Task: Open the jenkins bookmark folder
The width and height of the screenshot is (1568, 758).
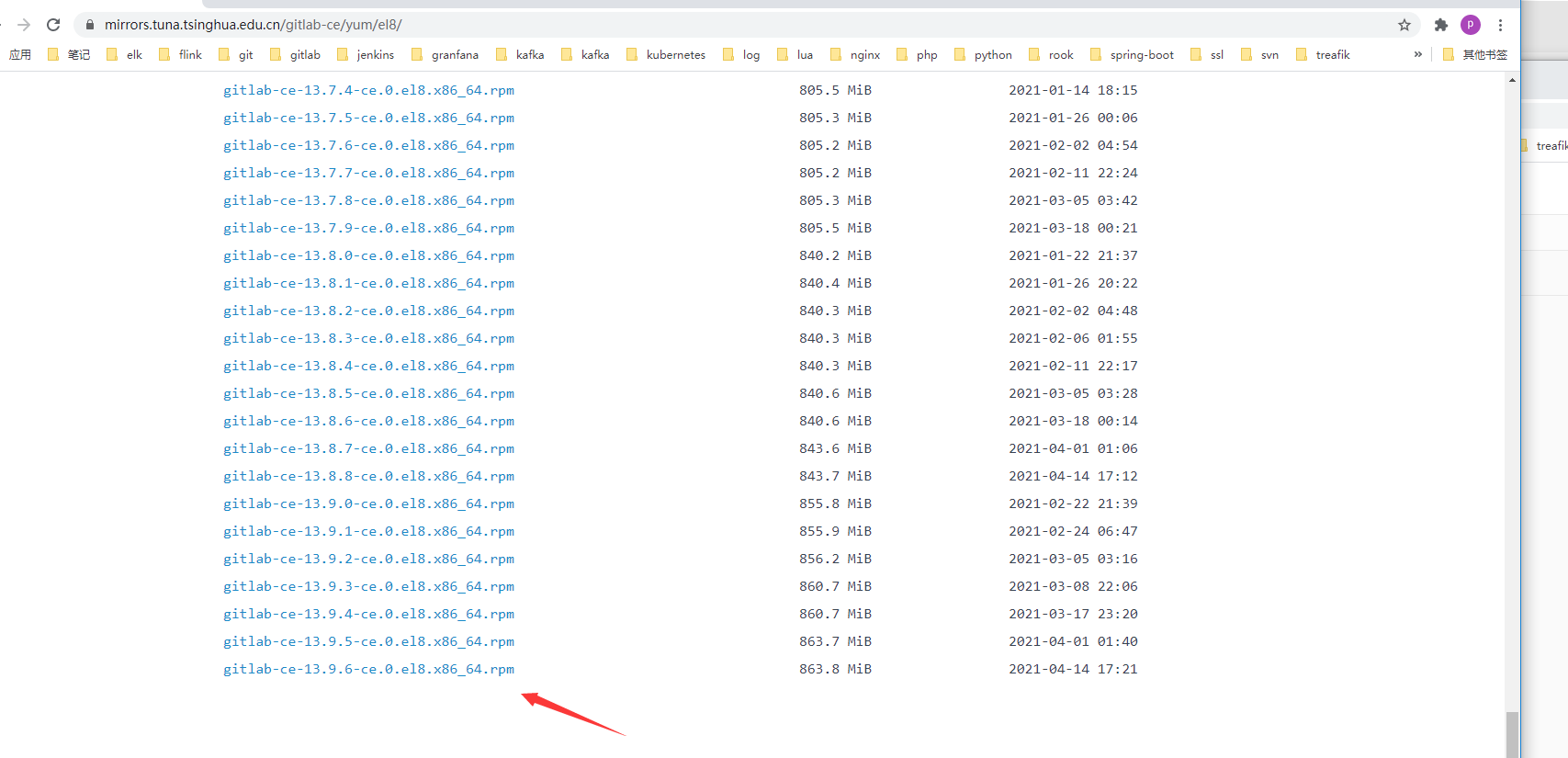Action: (366, 54)
